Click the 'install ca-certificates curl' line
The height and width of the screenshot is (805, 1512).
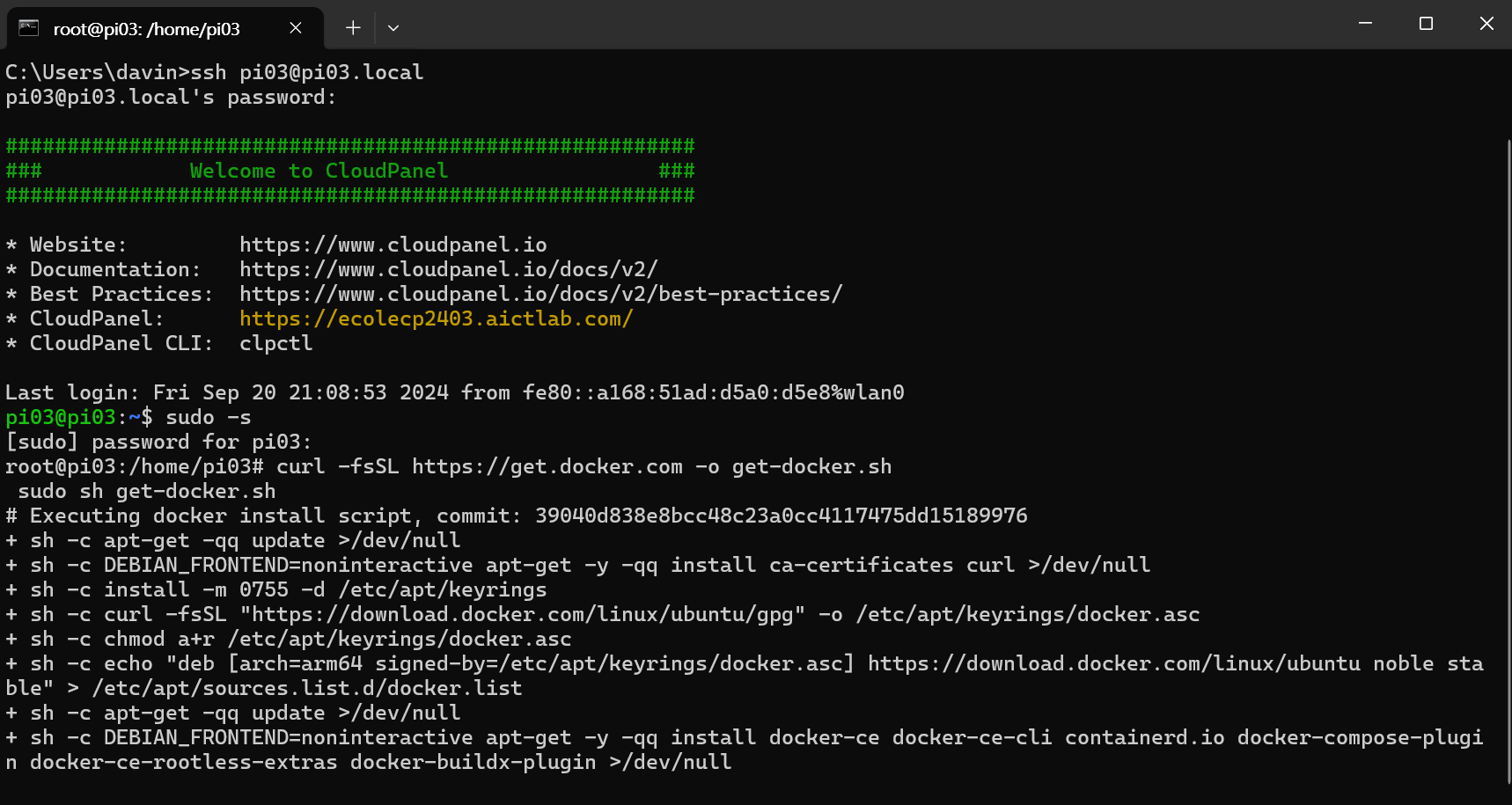(x=578, y=565)
